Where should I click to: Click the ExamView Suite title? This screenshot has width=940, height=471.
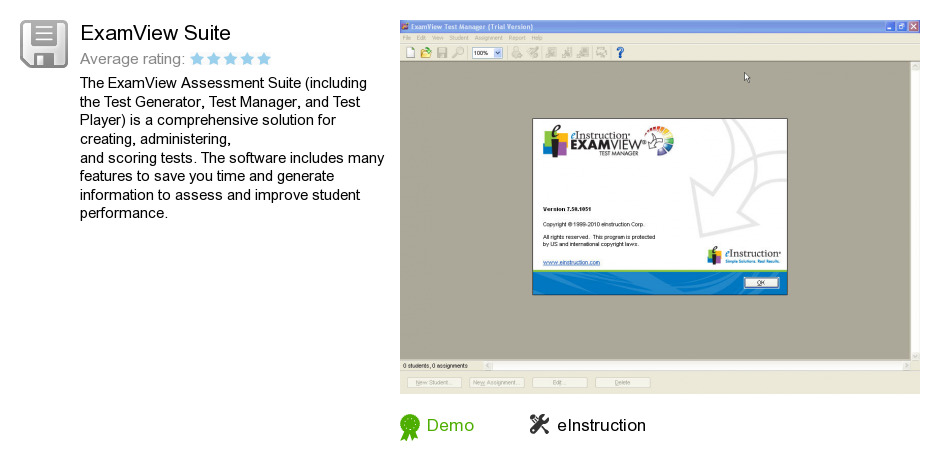click(155, 33)
